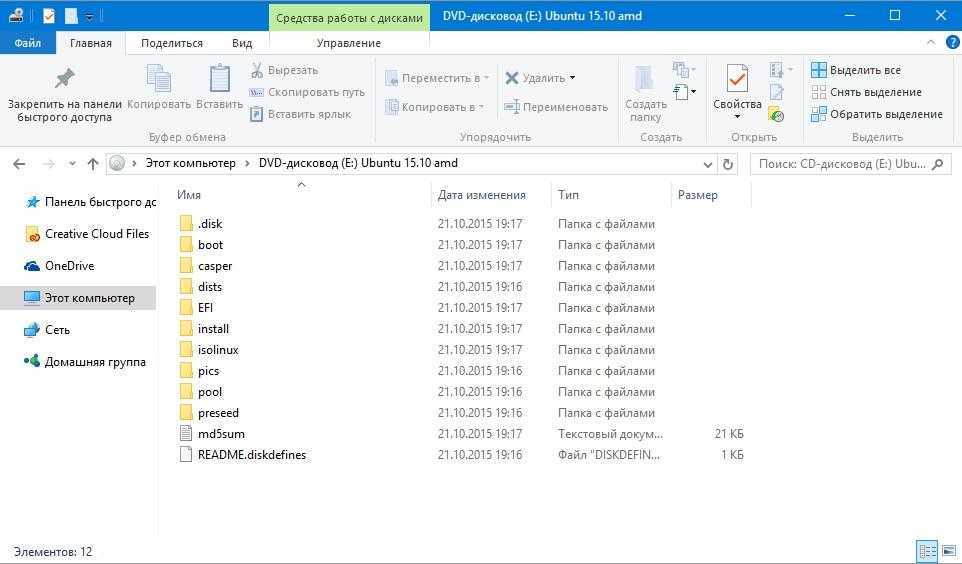Image resolution: width=962 pixels, height=564 pixels.
Task: Open the Свойства dropdown arrow
Action: [x=737, y=117]
